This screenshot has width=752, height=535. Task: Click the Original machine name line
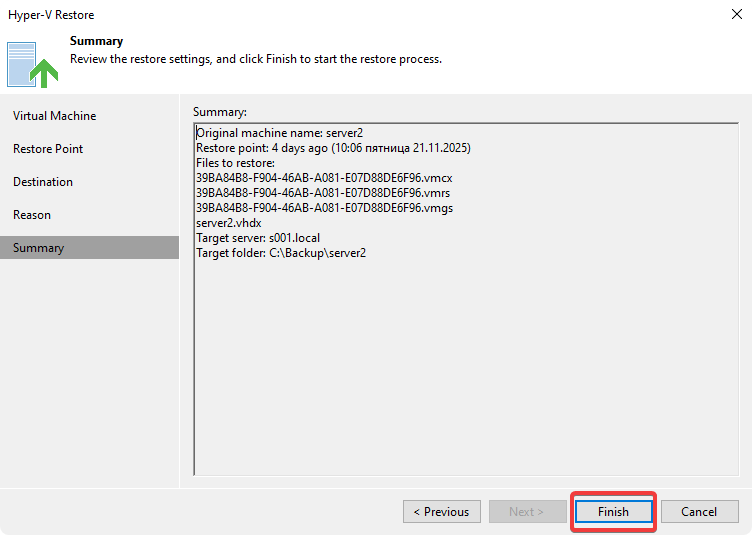pyautogui.click(x=279, y=133)
